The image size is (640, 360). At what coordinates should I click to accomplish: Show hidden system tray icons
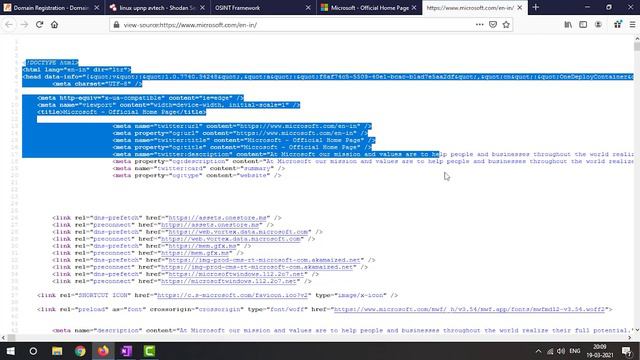538,351
